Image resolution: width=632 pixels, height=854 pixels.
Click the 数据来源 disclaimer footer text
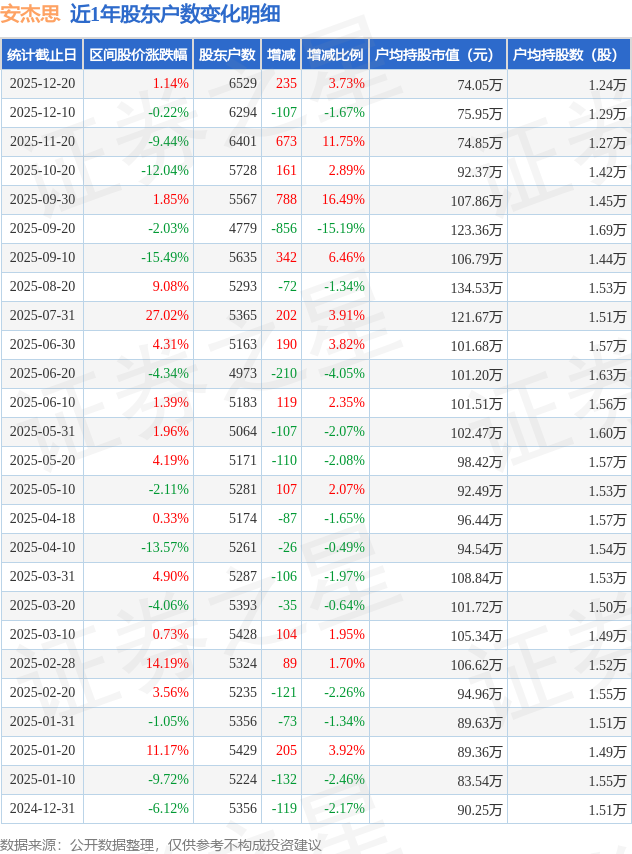(161, 845)
